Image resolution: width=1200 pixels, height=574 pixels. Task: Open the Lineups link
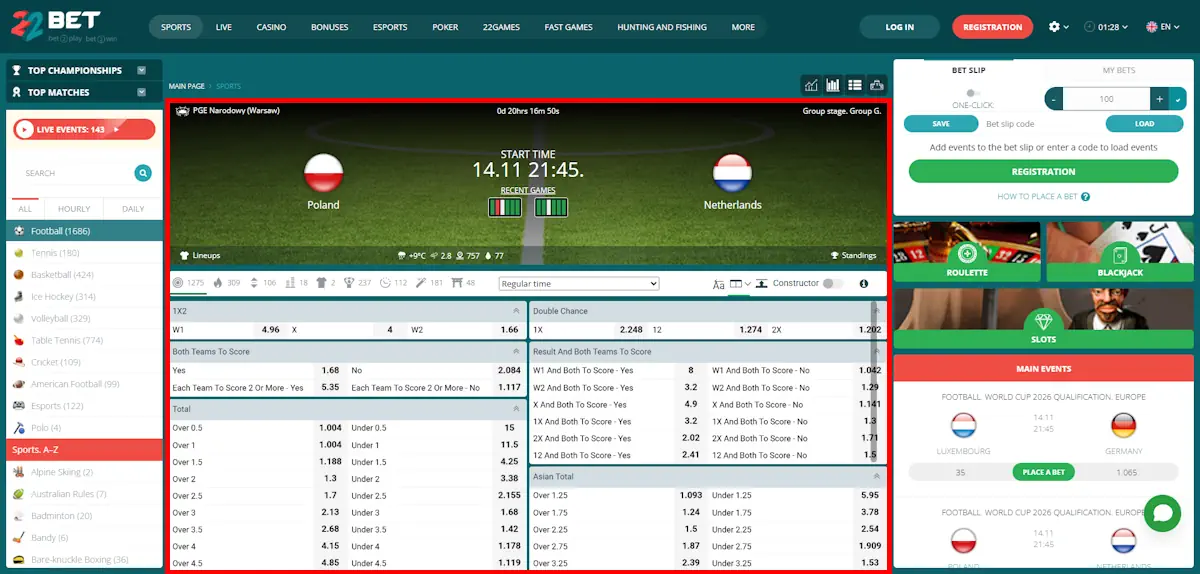tap(200, 255)
